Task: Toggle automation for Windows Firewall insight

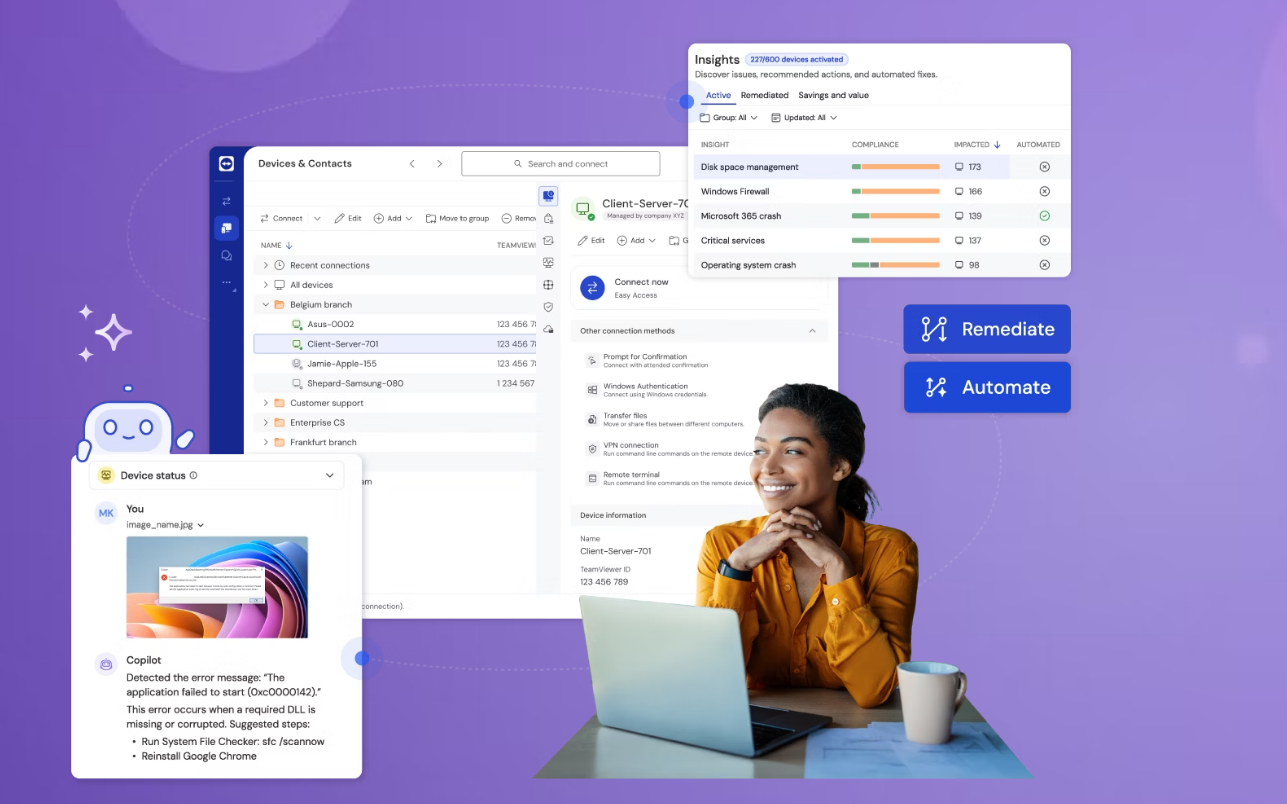Action: coord(1044,190)
